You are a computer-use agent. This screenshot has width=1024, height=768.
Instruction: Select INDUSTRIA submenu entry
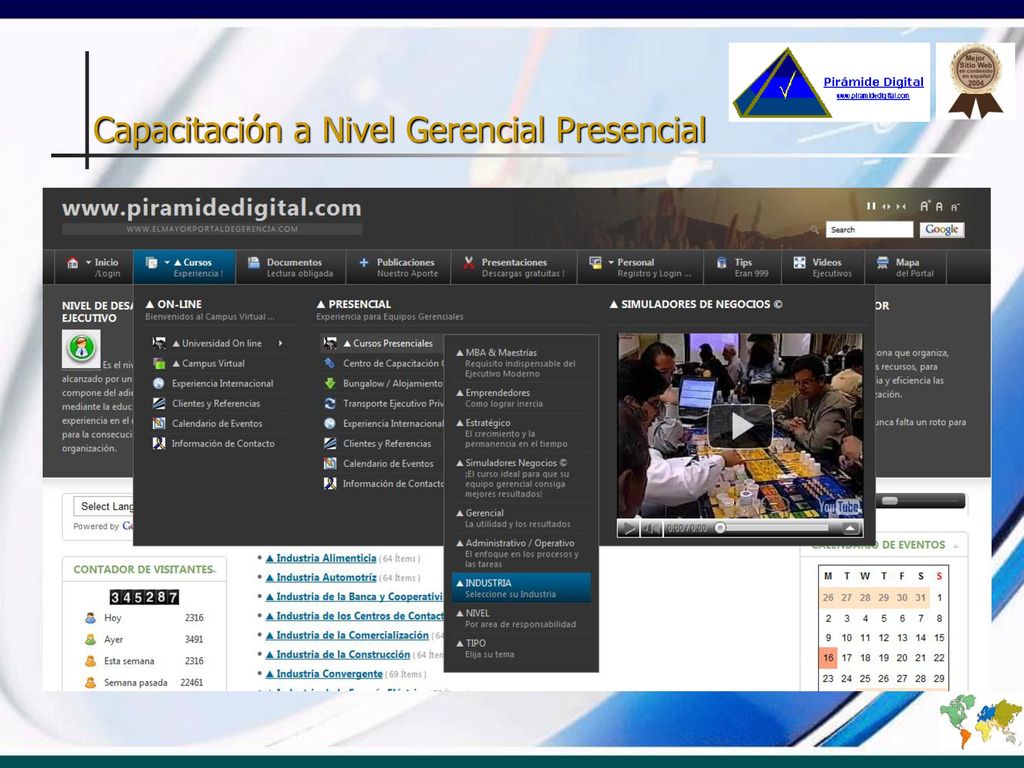pyautogui.click(x=521, y=588)
